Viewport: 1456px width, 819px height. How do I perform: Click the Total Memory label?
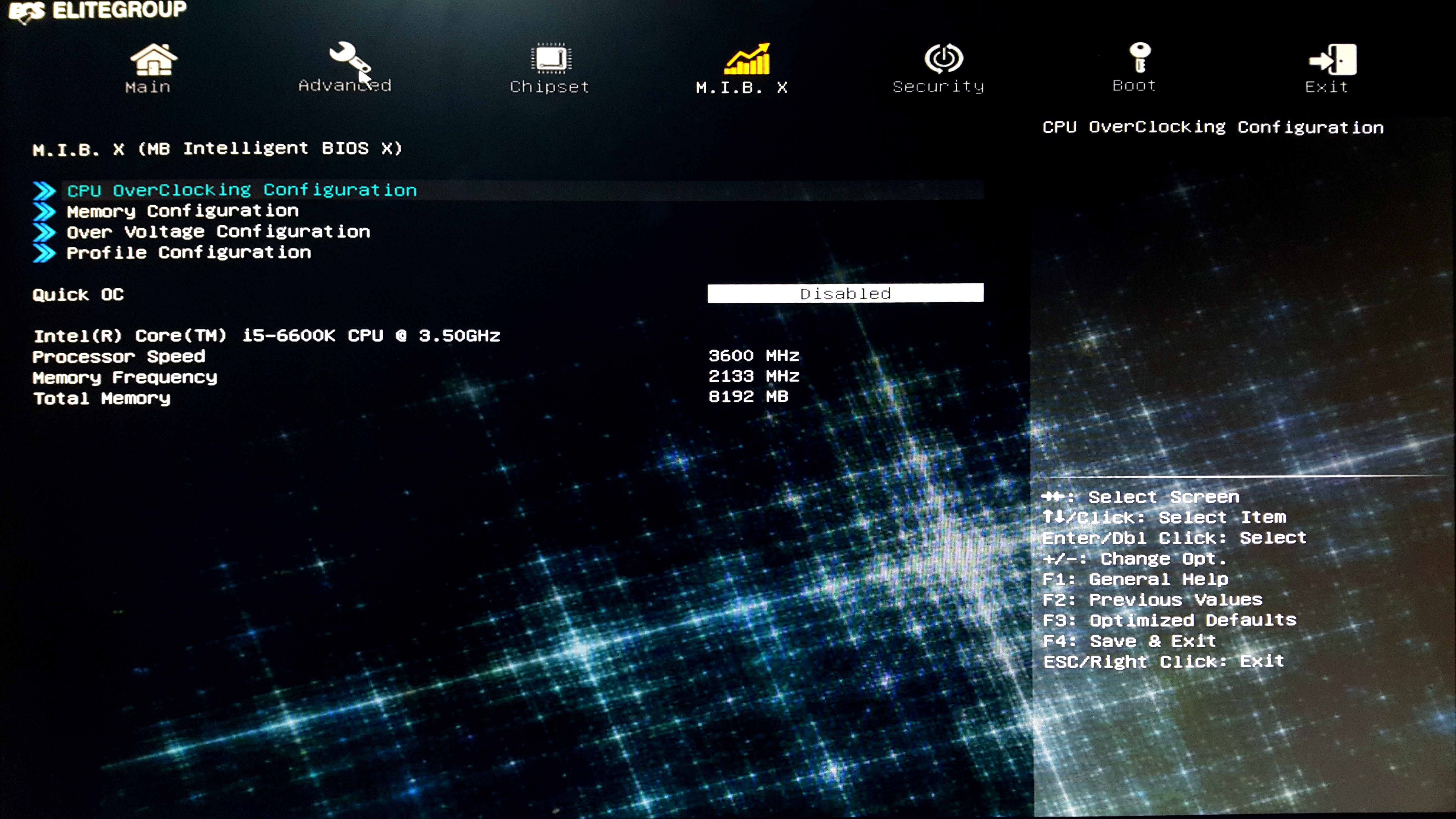pyautogui.click(x=102, y=399)
